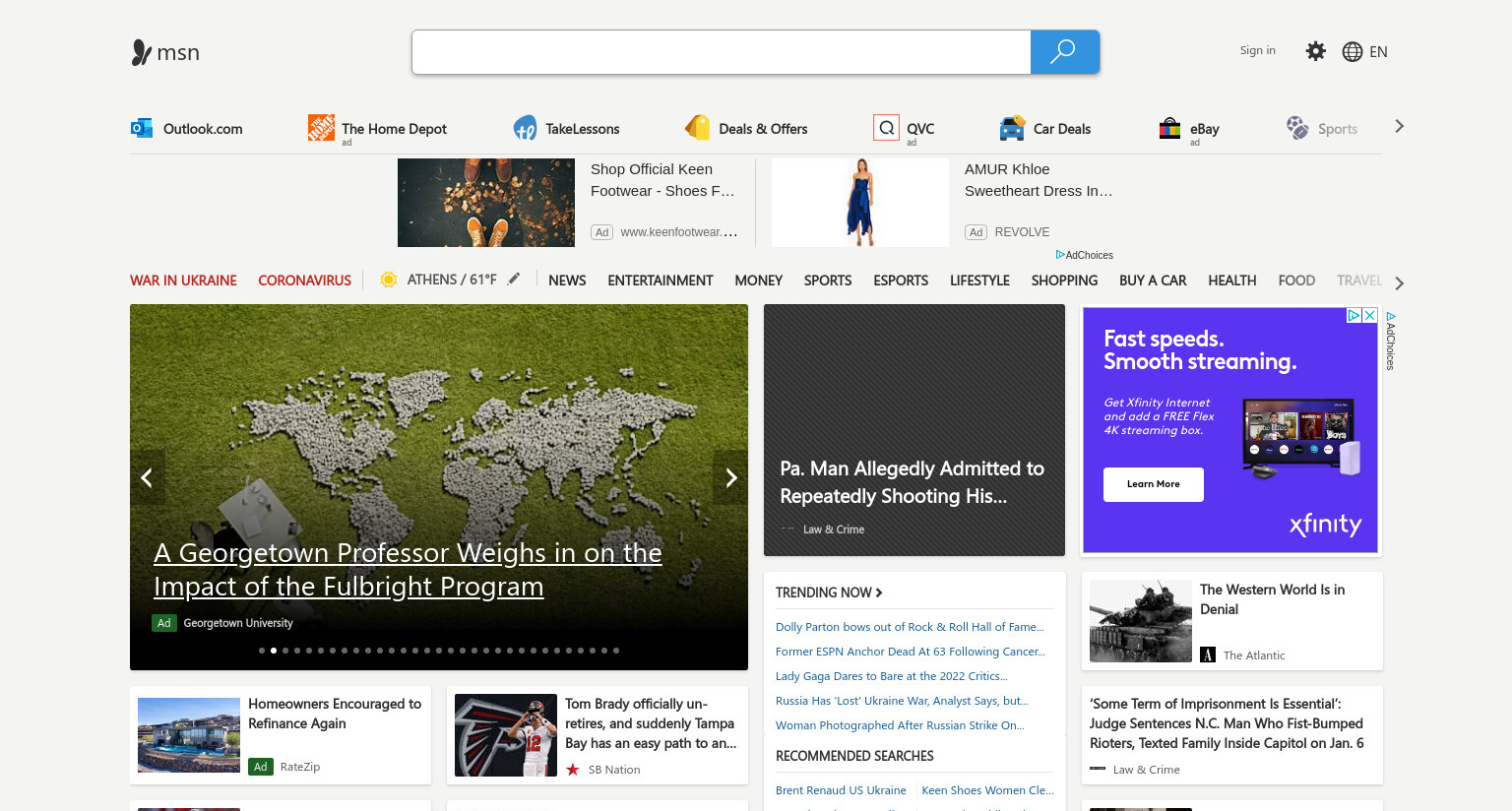Expand more news categories with chevron
Screen dimensions: 1512x811
1399,283
